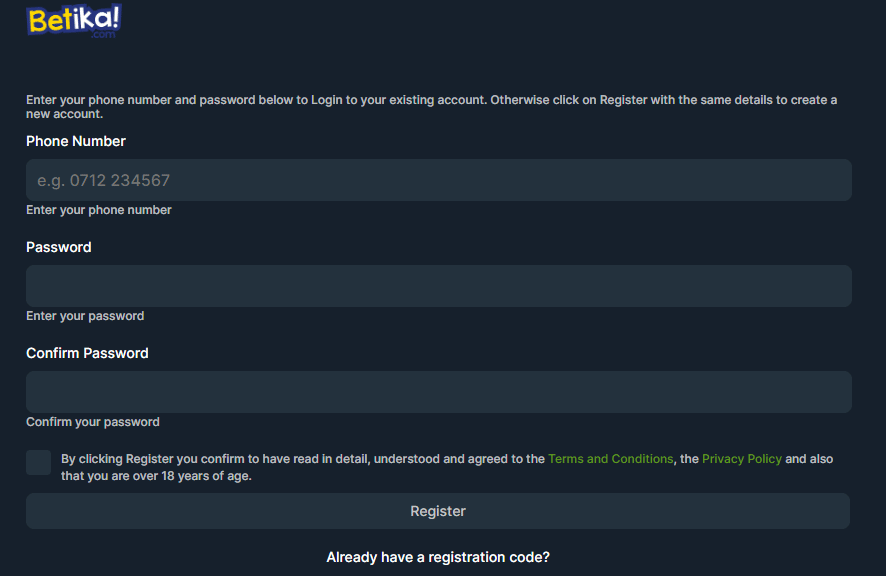Tick the terms agreement checkbox
This screenshot has height=576, width=886.
[x=39, y=462]
